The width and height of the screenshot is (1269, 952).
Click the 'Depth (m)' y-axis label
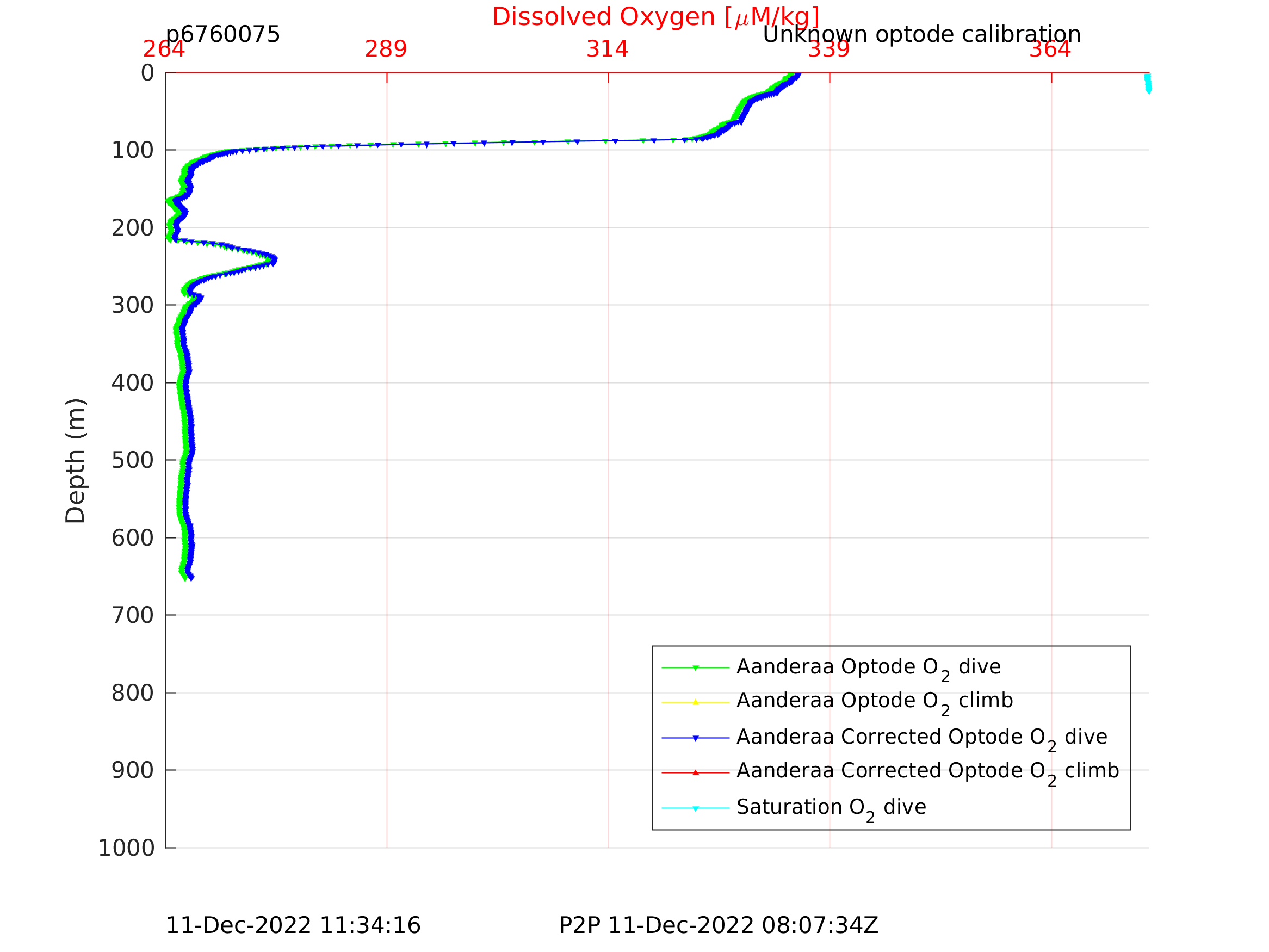click(x=75, y=461)
